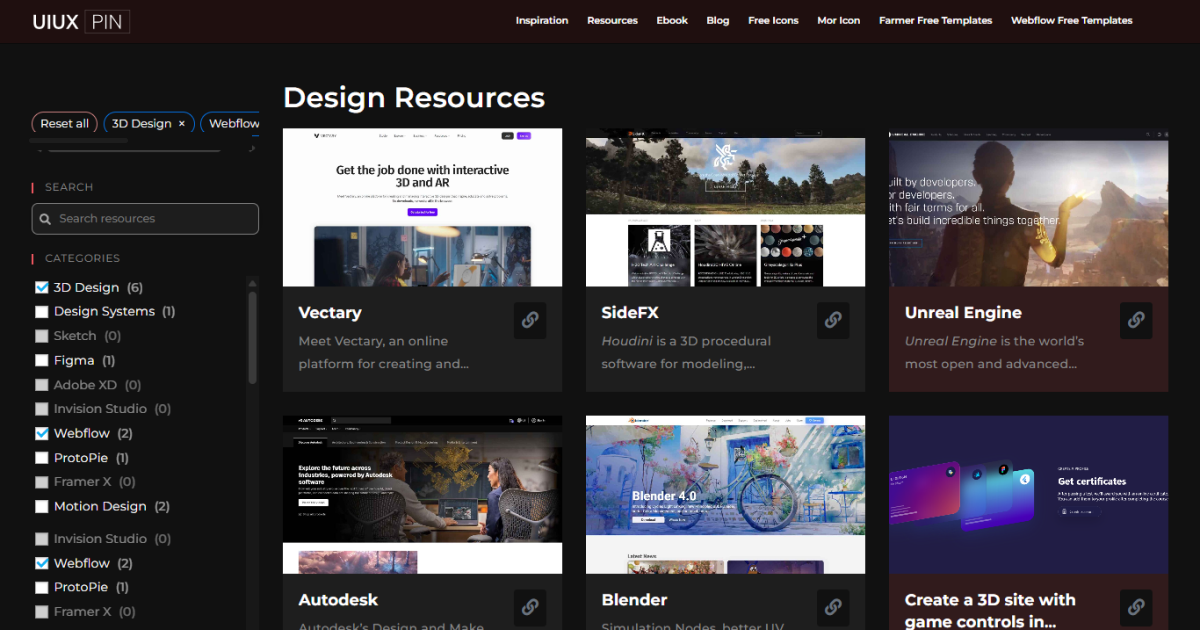Open the Unreal Engine preview thumbnail
The height and width of the screenshot is (630, 1200).
[1028, 207]
